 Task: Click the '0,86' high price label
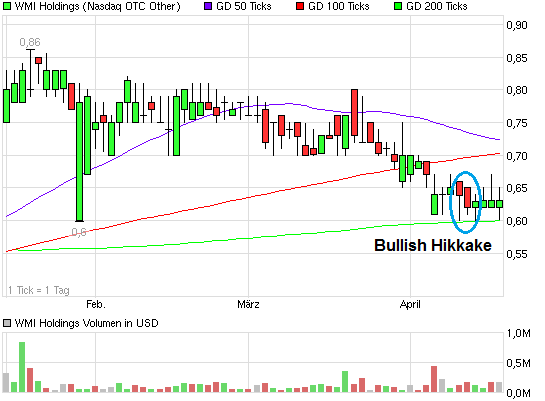(30, 42)
